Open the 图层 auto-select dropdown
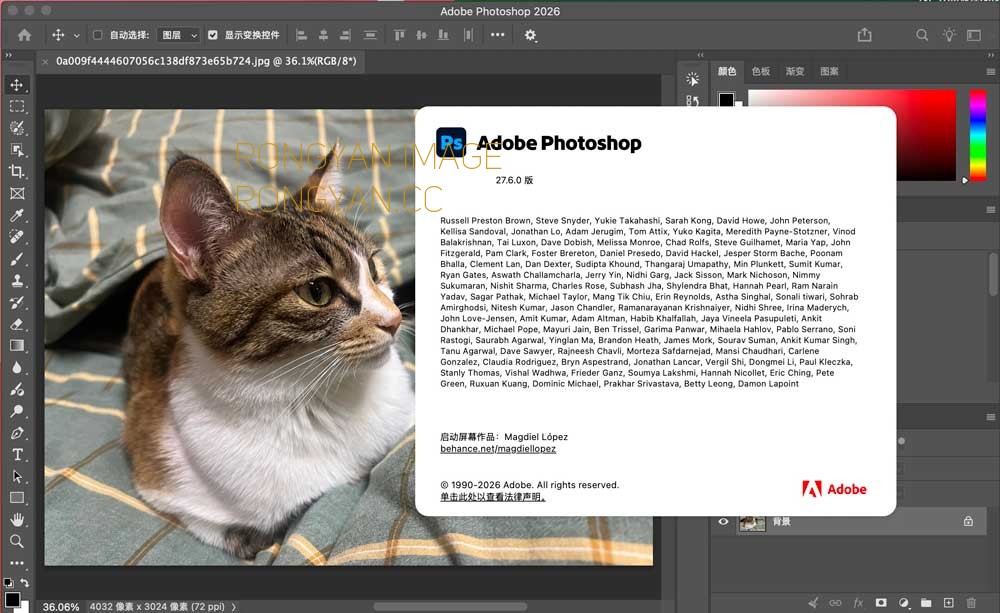Screen dimensions: 1000x613 180,35
